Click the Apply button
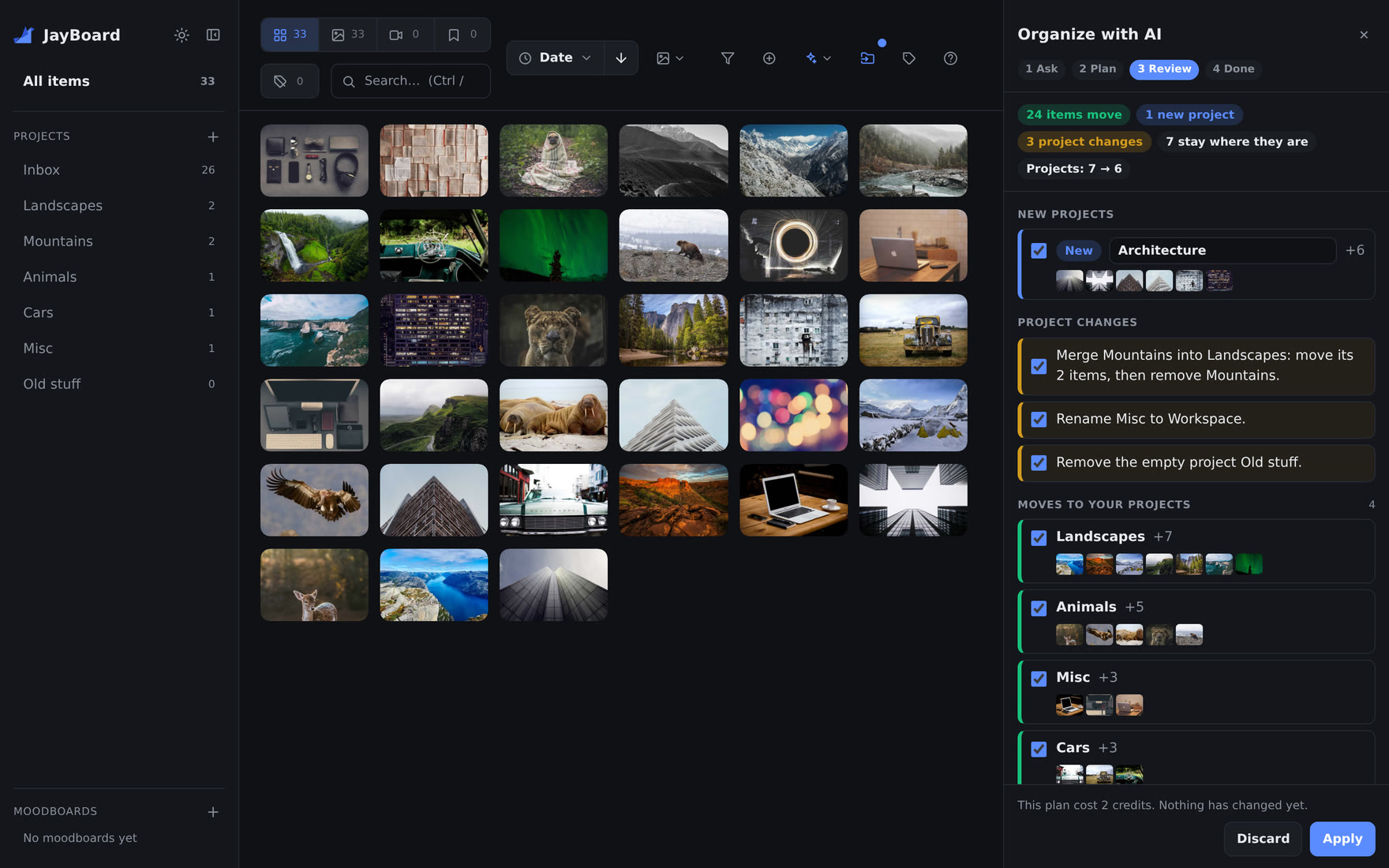1389x868 pixels. click(1342, 839)
